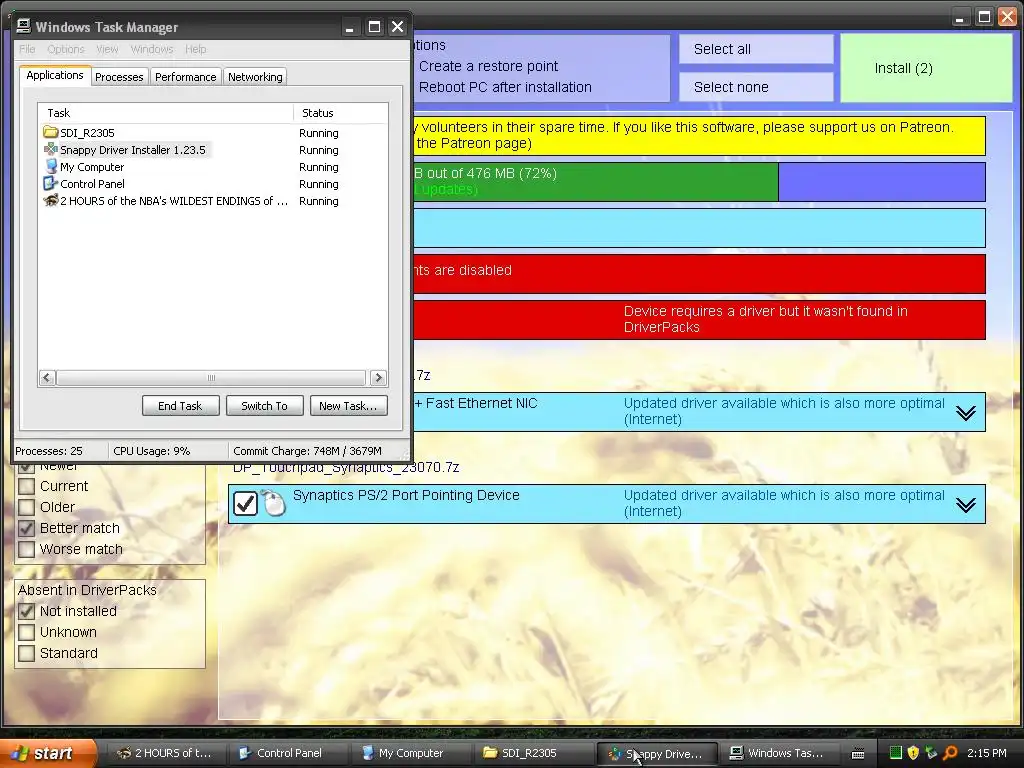This screenshot has height=768, width=1024.
Task: Enable the Unknown checkbox
Action: 27,632
